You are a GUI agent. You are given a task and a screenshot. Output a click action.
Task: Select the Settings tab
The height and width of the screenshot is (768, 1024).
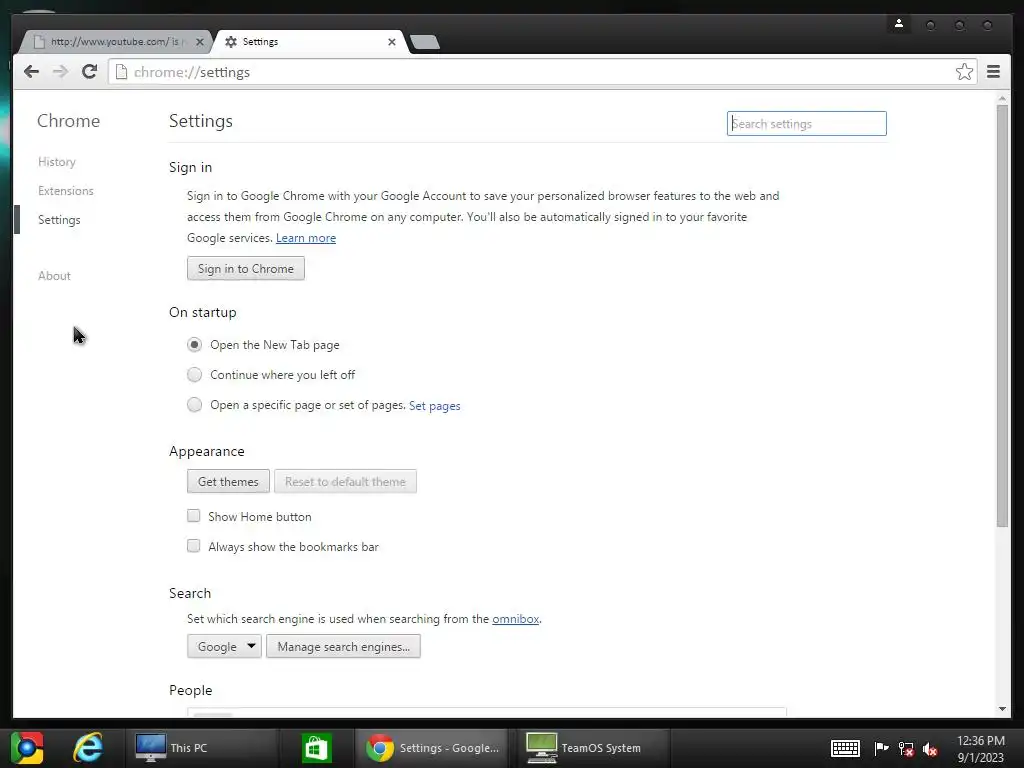311,42
